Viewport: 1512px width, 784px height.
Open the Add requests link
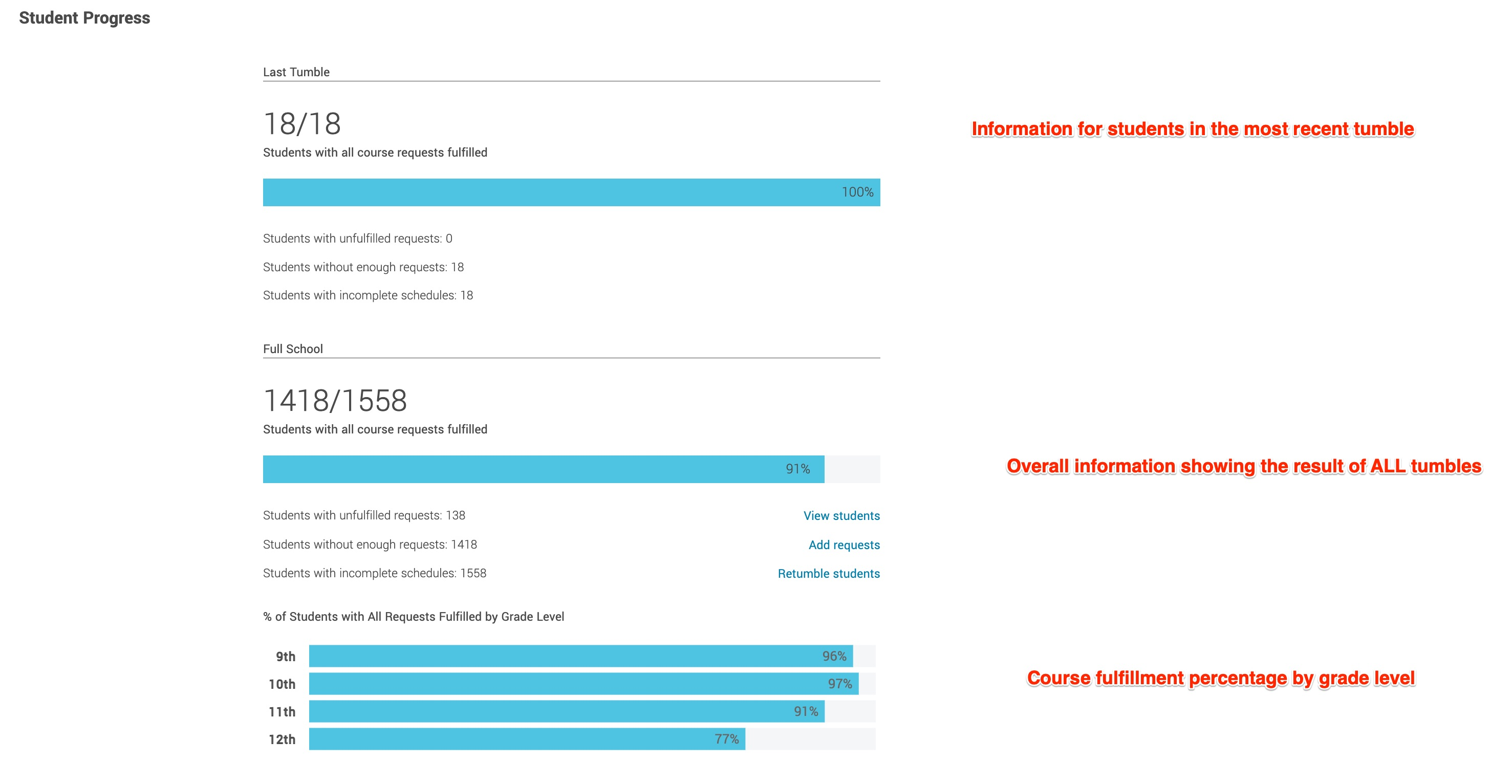click(x=844, y=545)
